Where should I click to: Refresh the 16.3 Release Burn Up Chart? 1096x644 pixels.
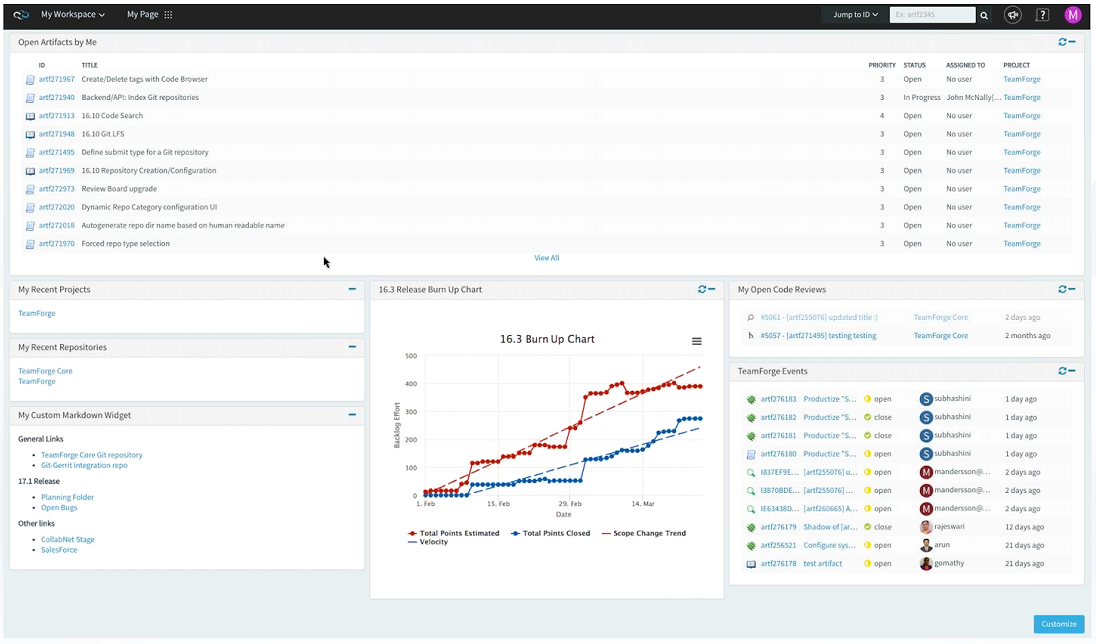click(x=702, y=289)
